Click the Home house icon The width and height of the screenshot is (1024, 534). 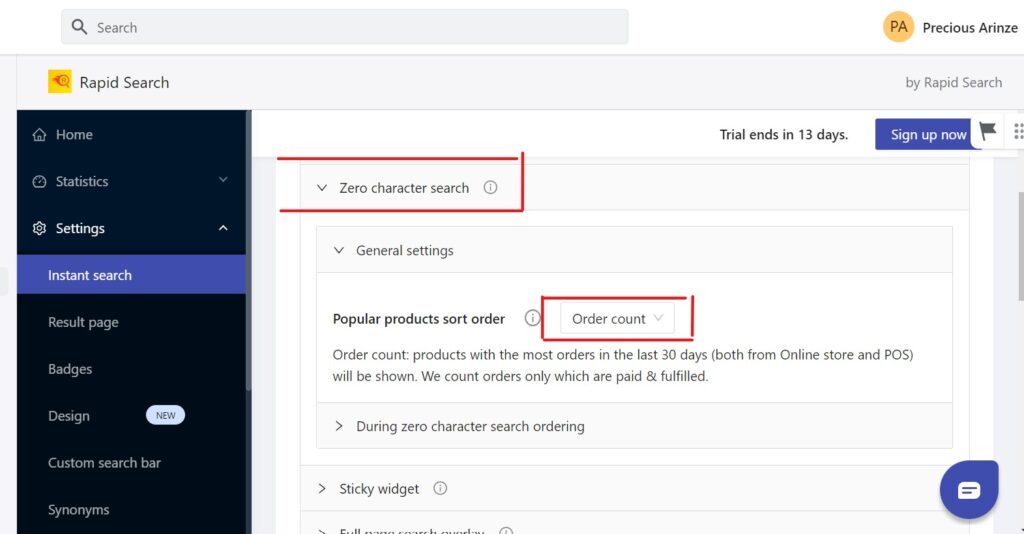[x=39, y=134]
